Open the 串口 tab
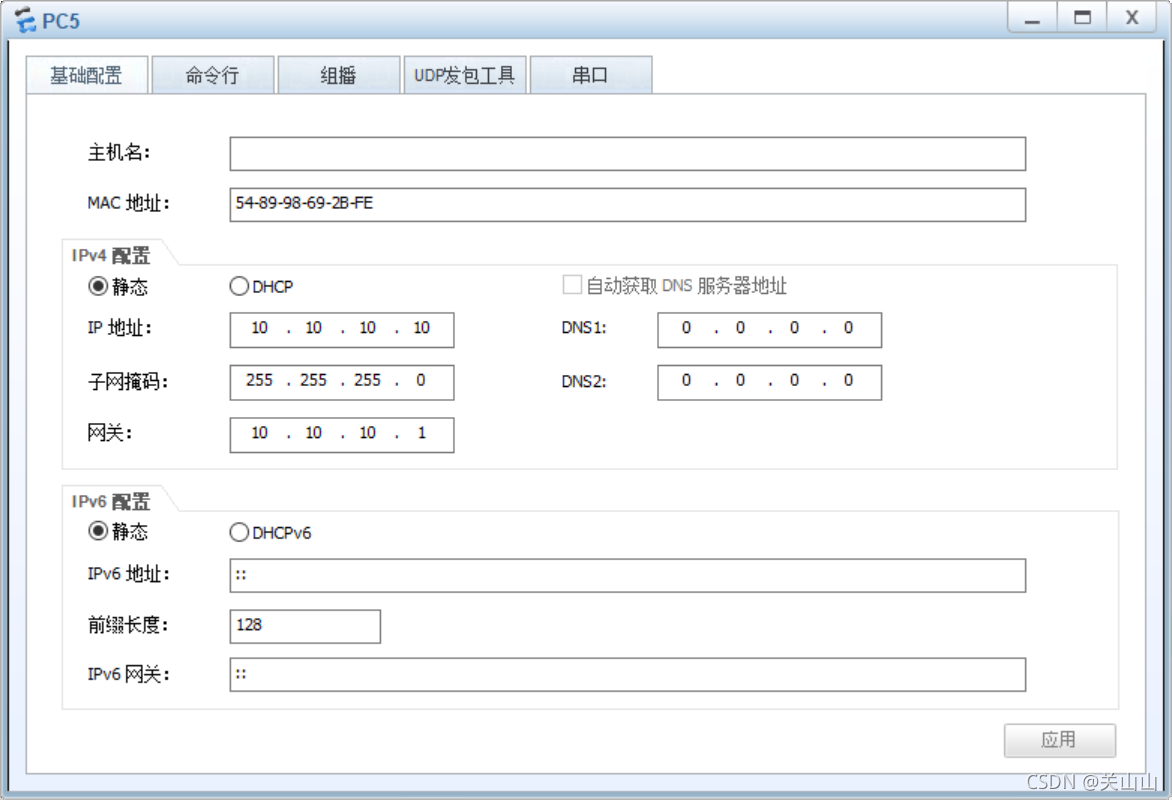This screenshot has height=800, width=1172. pos(590,75)
